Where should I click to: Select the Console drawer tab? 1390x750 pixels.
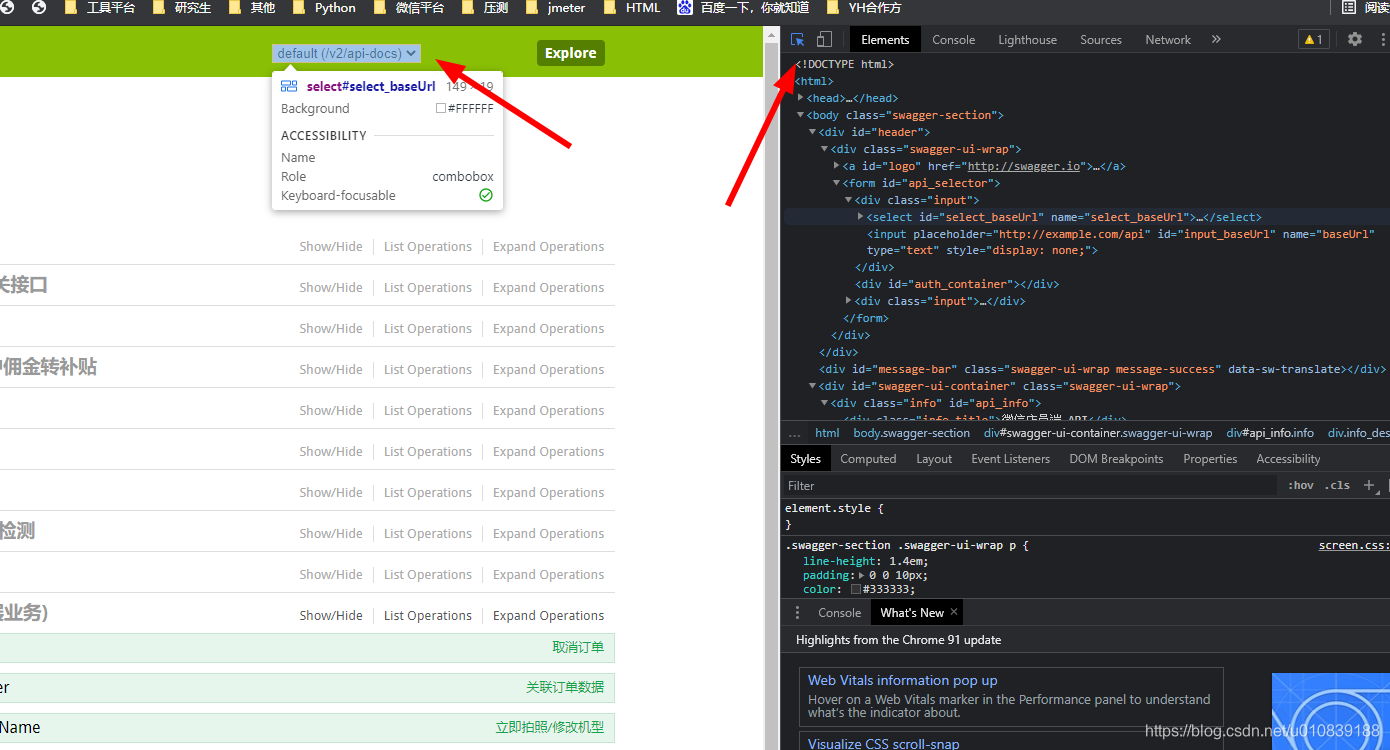pyautogui.click(x=839, y=613)
